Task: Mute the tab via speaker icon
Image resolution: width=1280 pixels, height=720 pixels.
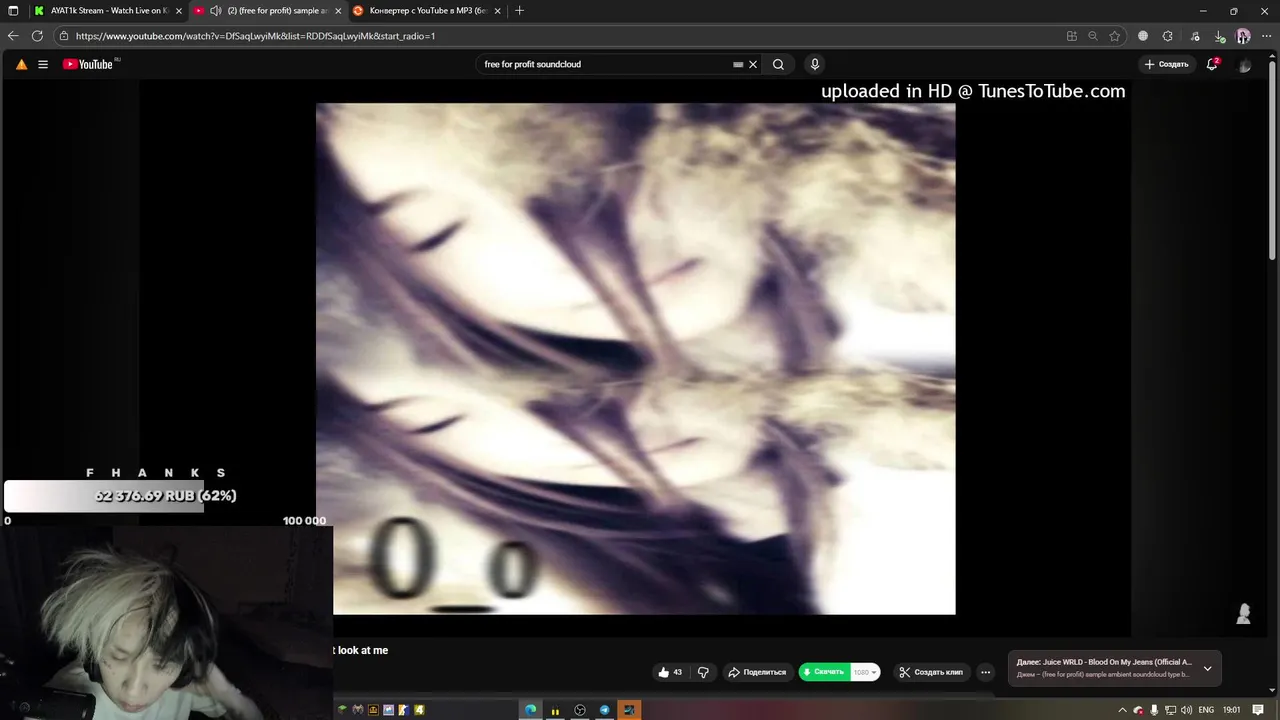Action: coord(215,11)
